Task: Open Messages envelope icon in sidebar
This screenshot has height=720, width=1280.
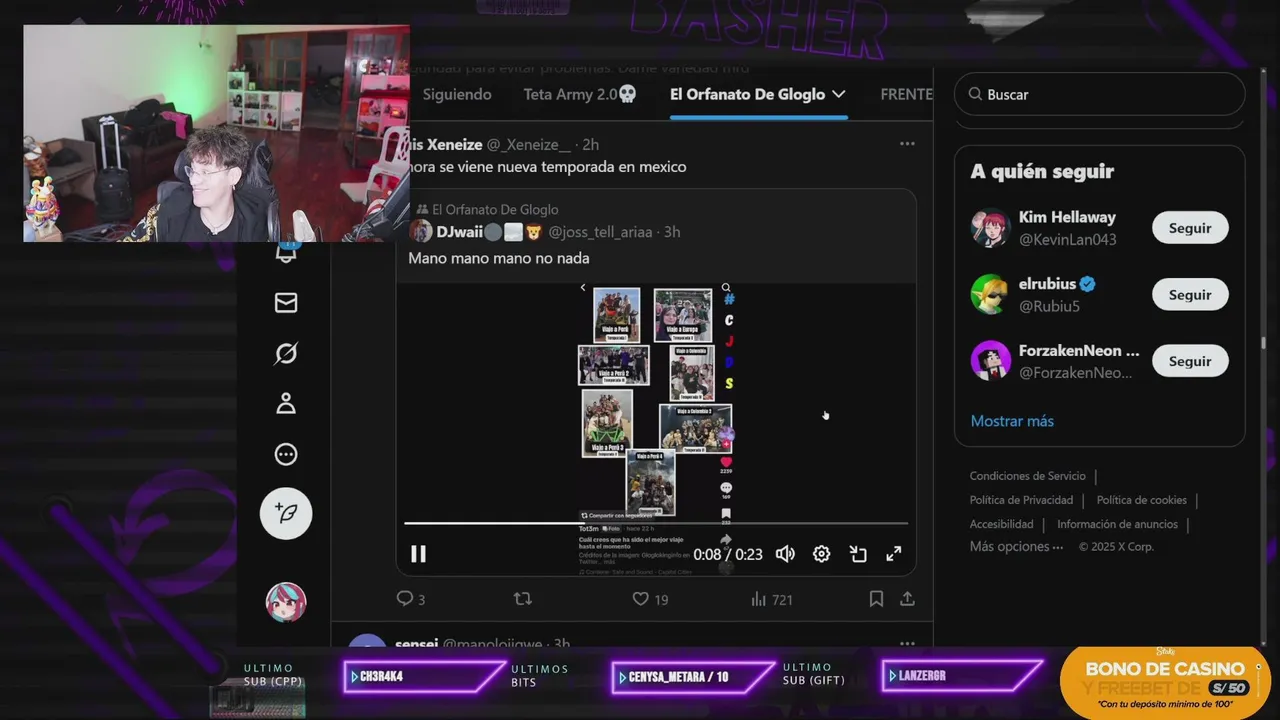Action: (286, 302)
